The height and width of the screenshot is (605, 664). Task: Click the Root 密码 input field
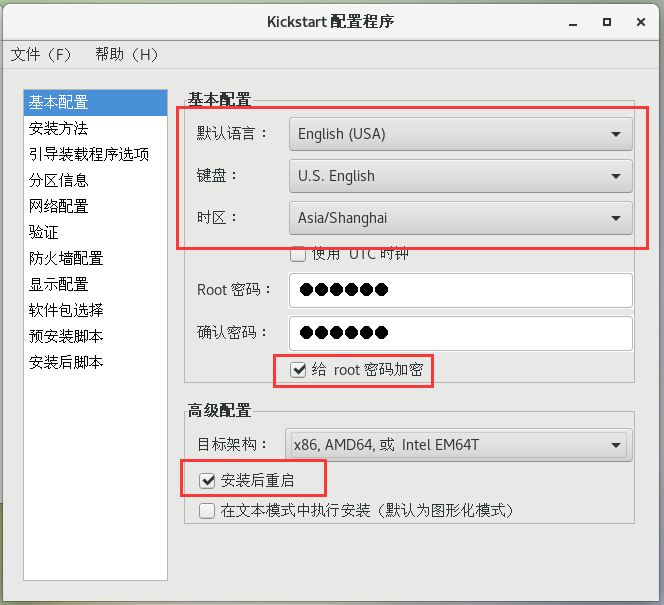click(x=461, y=290)
